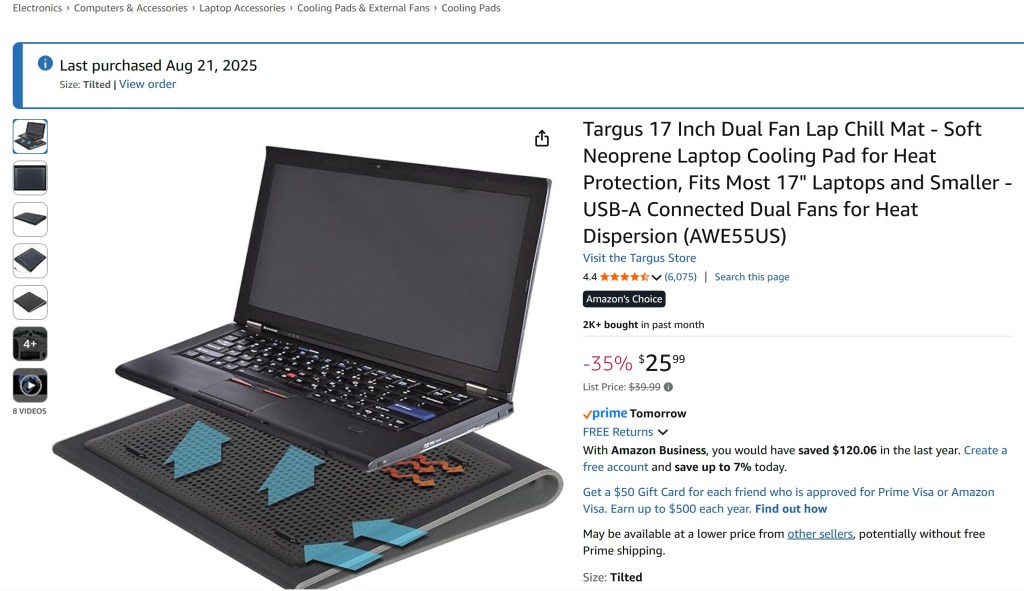Click the View order link

(148, 84)
